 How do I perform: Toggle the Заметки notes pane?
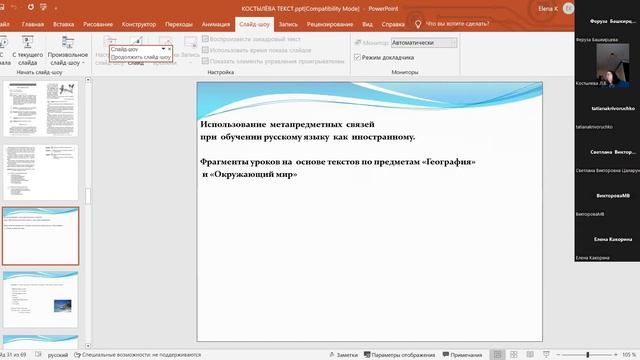[x=343, y=355]
